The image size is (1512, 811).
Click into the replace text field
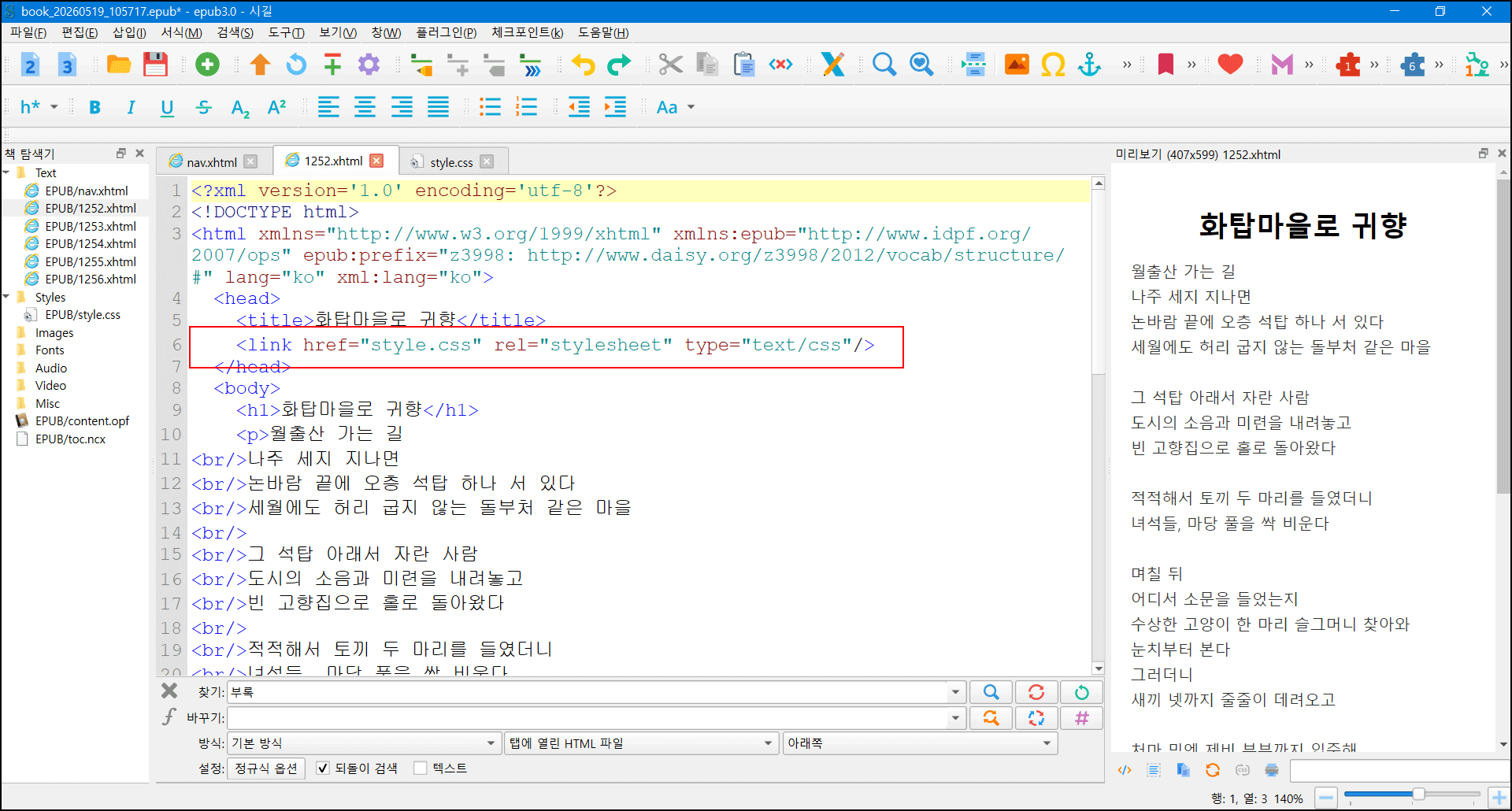click(x=587, y=718)
